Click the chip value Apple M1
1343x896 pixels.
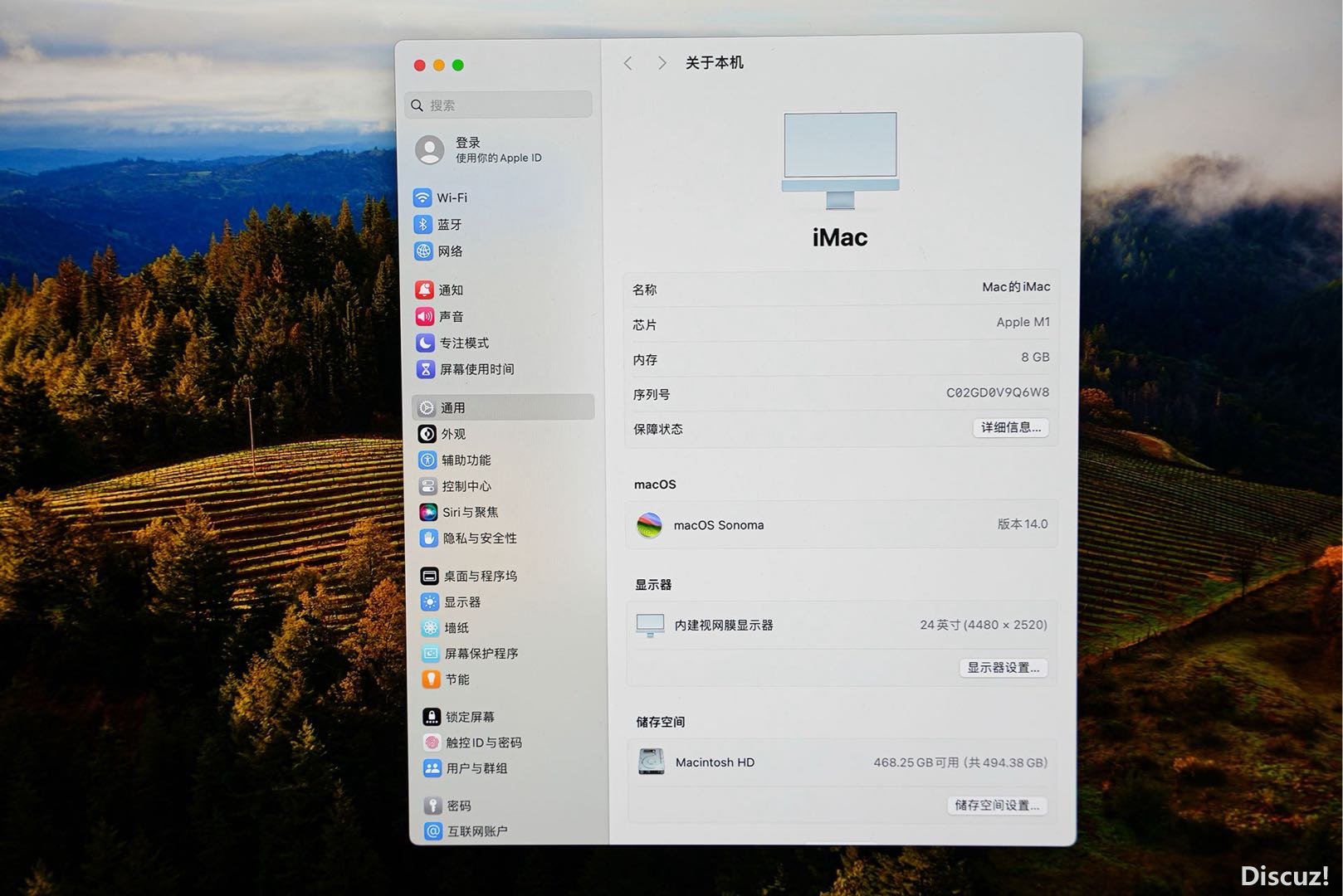coord(1023,322)
